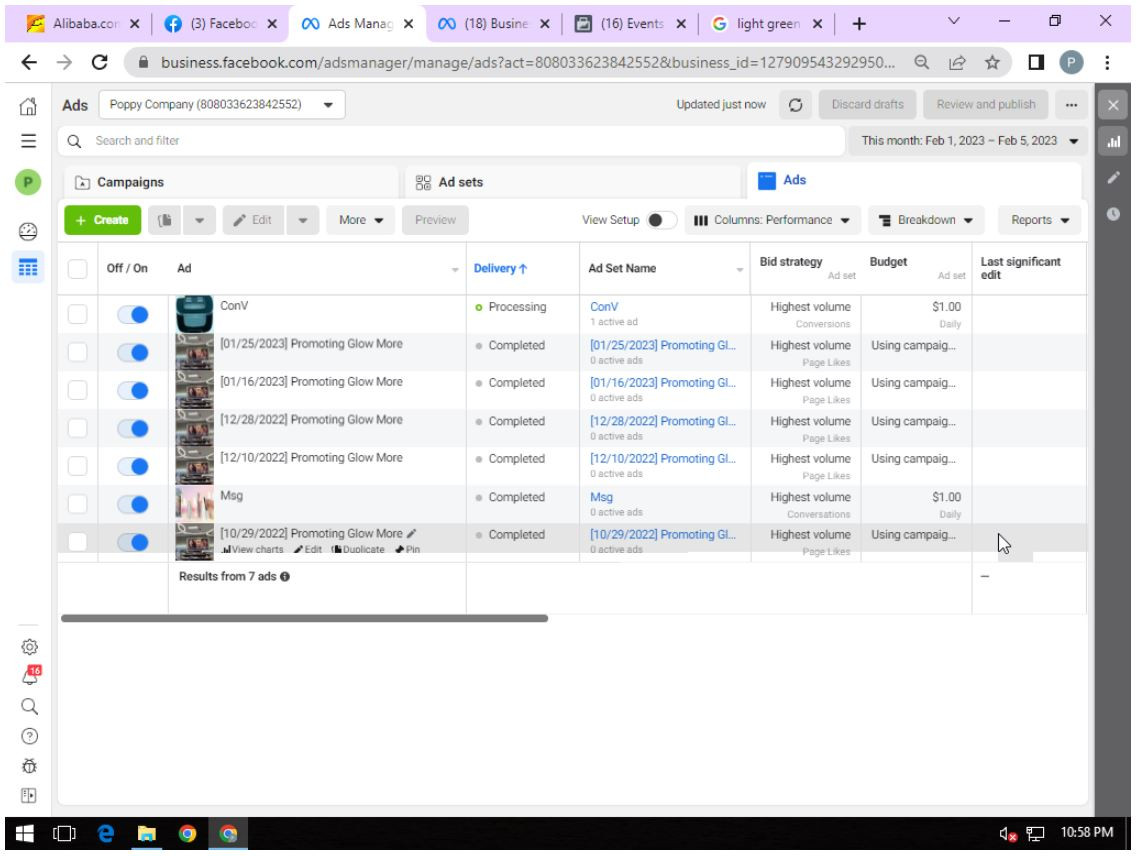
Task: Refresh the ads data with refresh icon
Action: pos(795,105)
